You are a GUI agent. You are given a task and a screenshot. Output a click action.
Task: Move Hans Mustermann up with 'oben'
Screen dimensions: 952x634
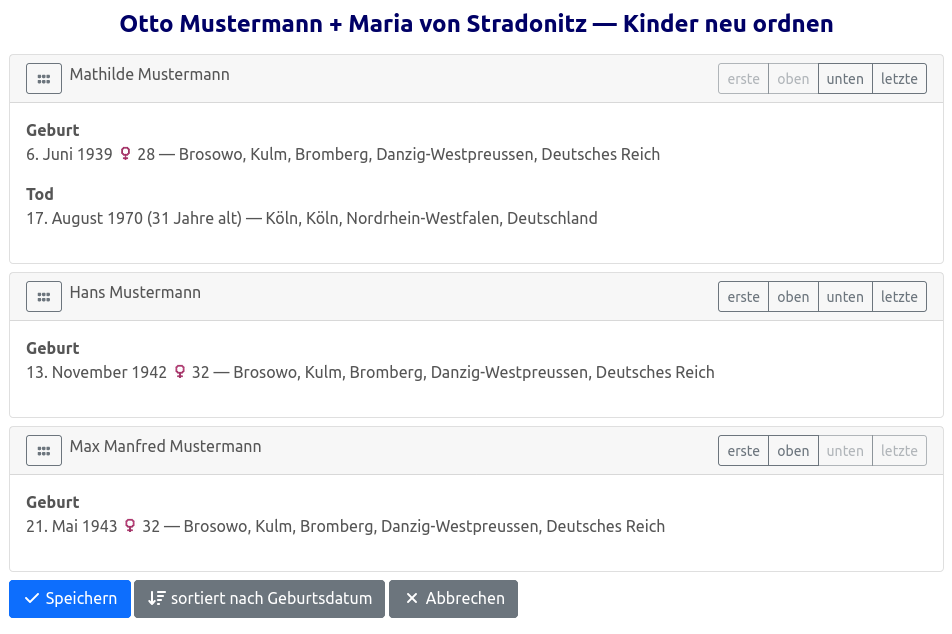click(793, 297)
